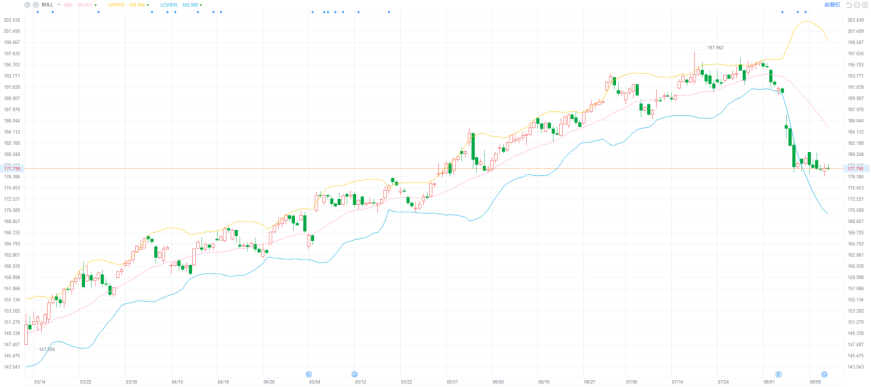
Task: Expand the BOLL indicator dropdown chevron
Action: (x=59, y=4)
